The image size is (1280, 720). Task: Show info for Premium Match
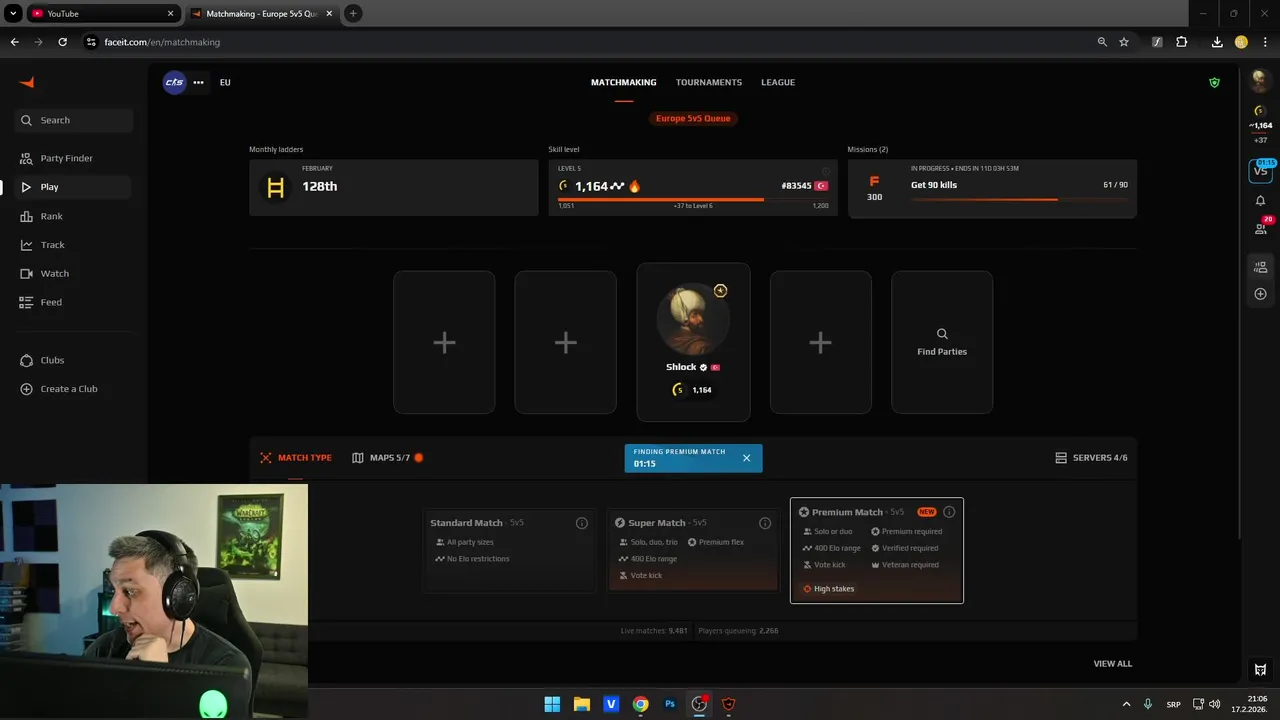[x=949, y=512]
